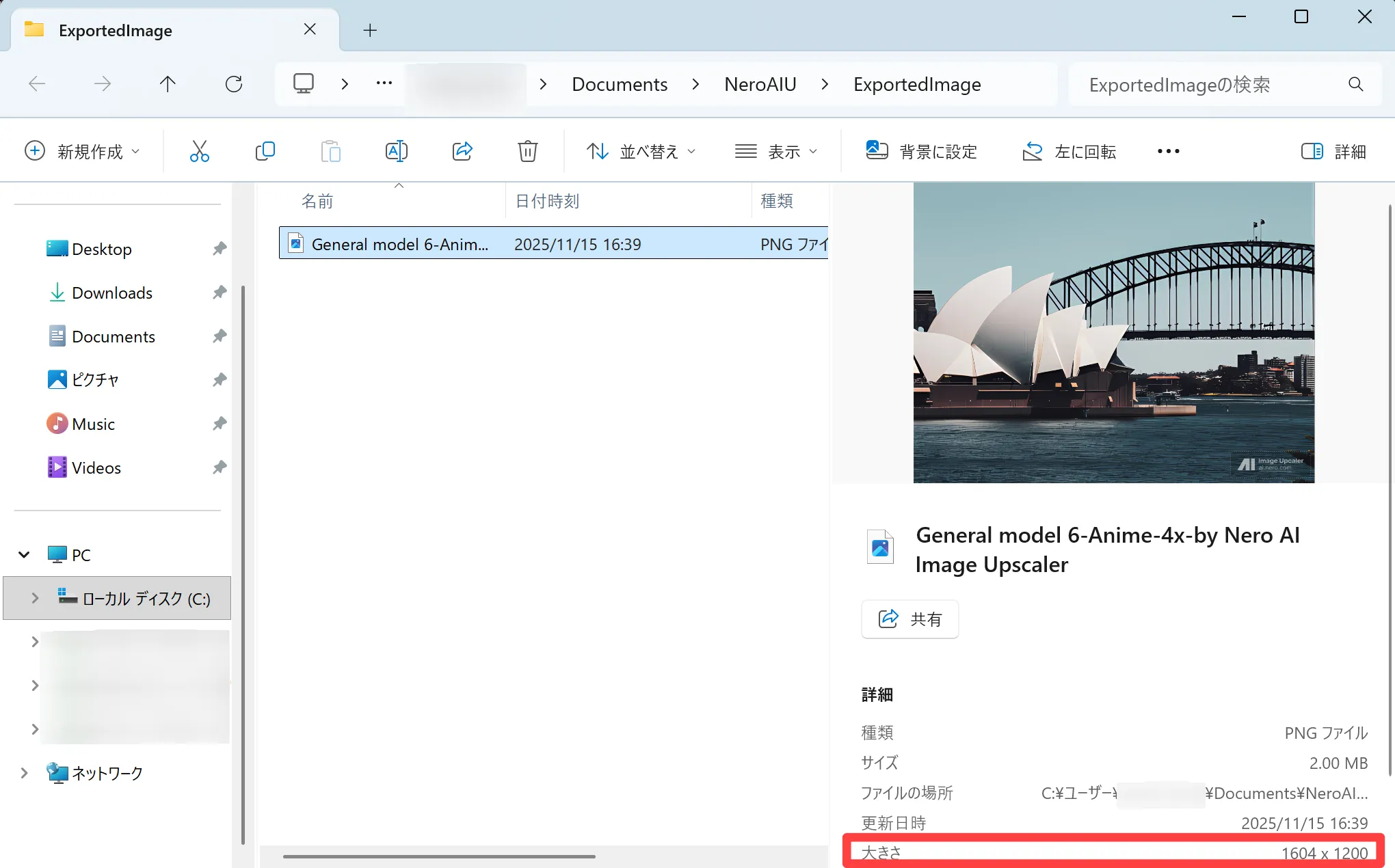Image resolution: width=1395 pixels, height=868 pixels.
Task: Click the Share arrow toolbar icon
Action: [462, 151]
